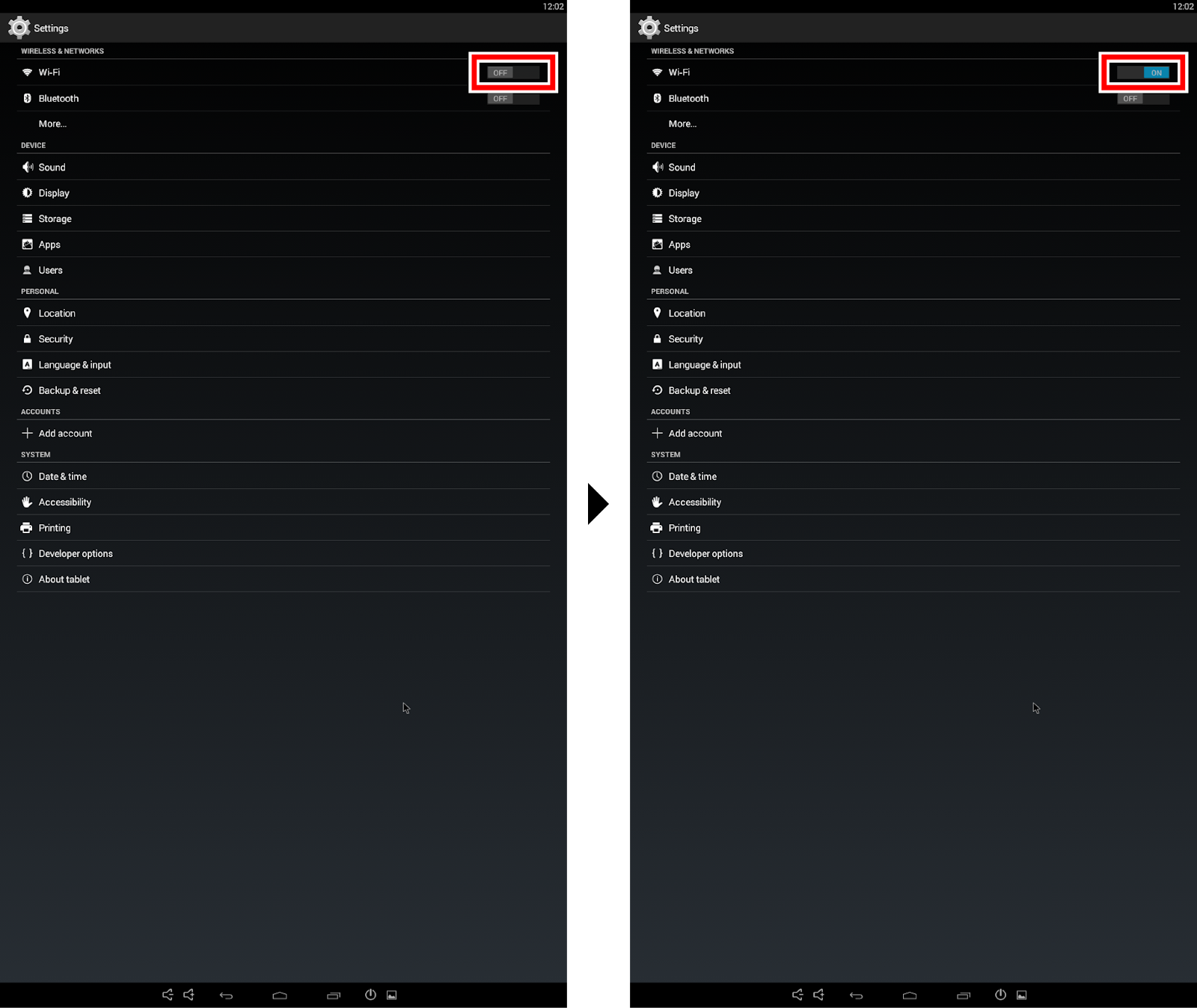The width and height of the screenshot is (1197, 1008).
Task: Click the Storage icon in Wi-Fi-off screen
Action: click(x=27, y=218)
